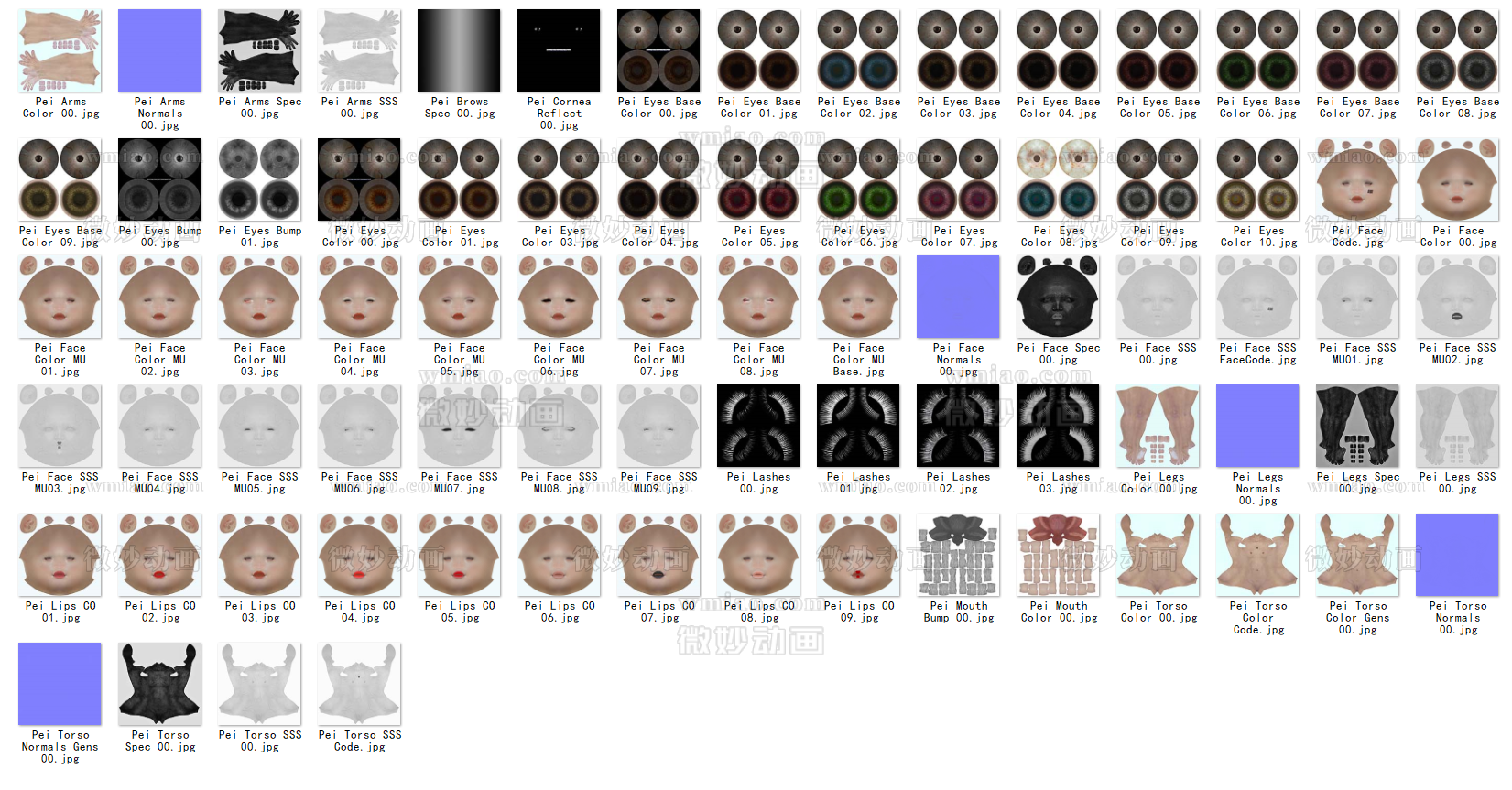Click the Pei Mouth Bump 00.jpg thumbnail
Image resolution: width=1512 pixels, height=790 pixels.
[958, 556]
